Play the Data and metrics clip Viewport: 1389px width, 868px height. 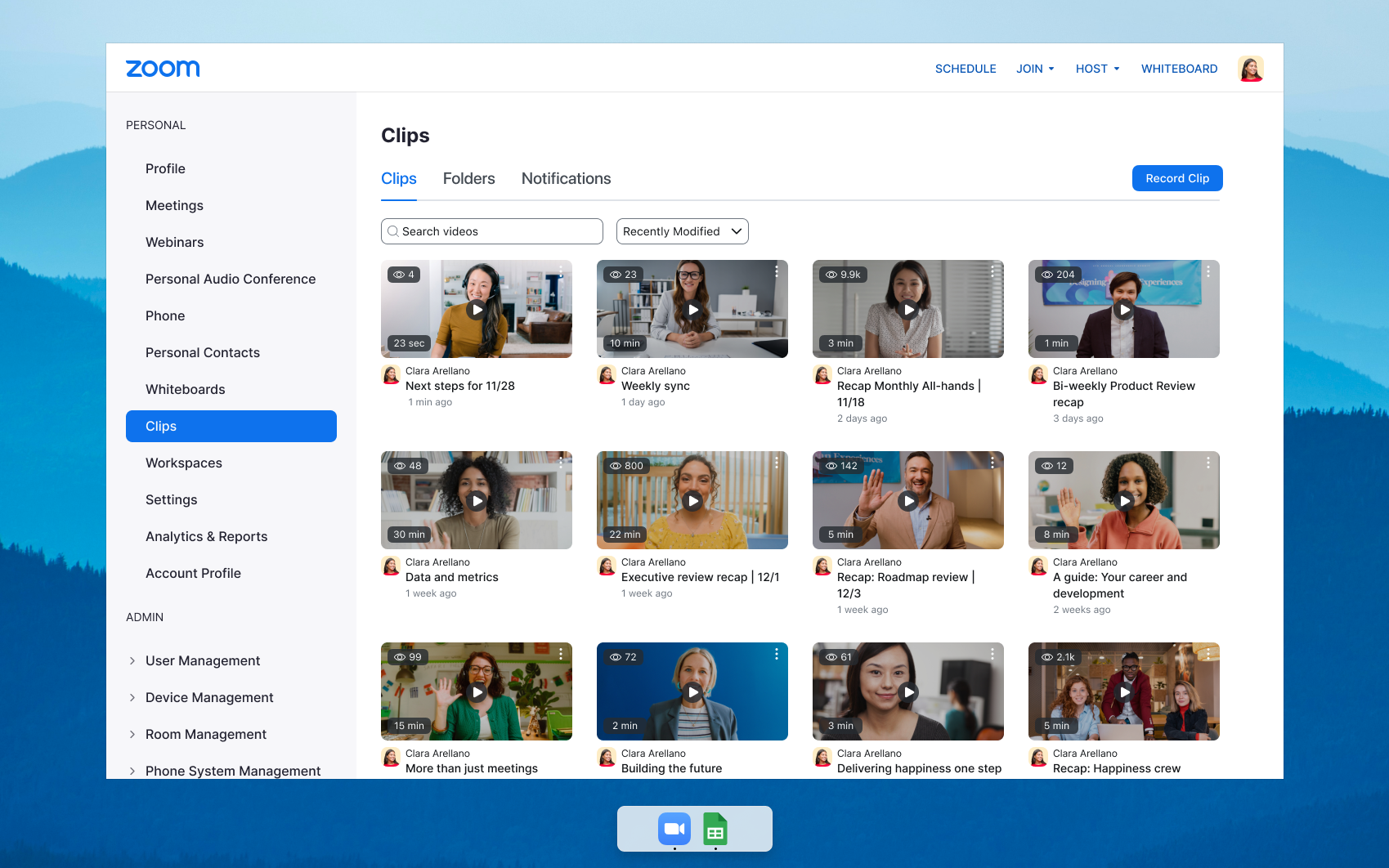coord(477,501)
